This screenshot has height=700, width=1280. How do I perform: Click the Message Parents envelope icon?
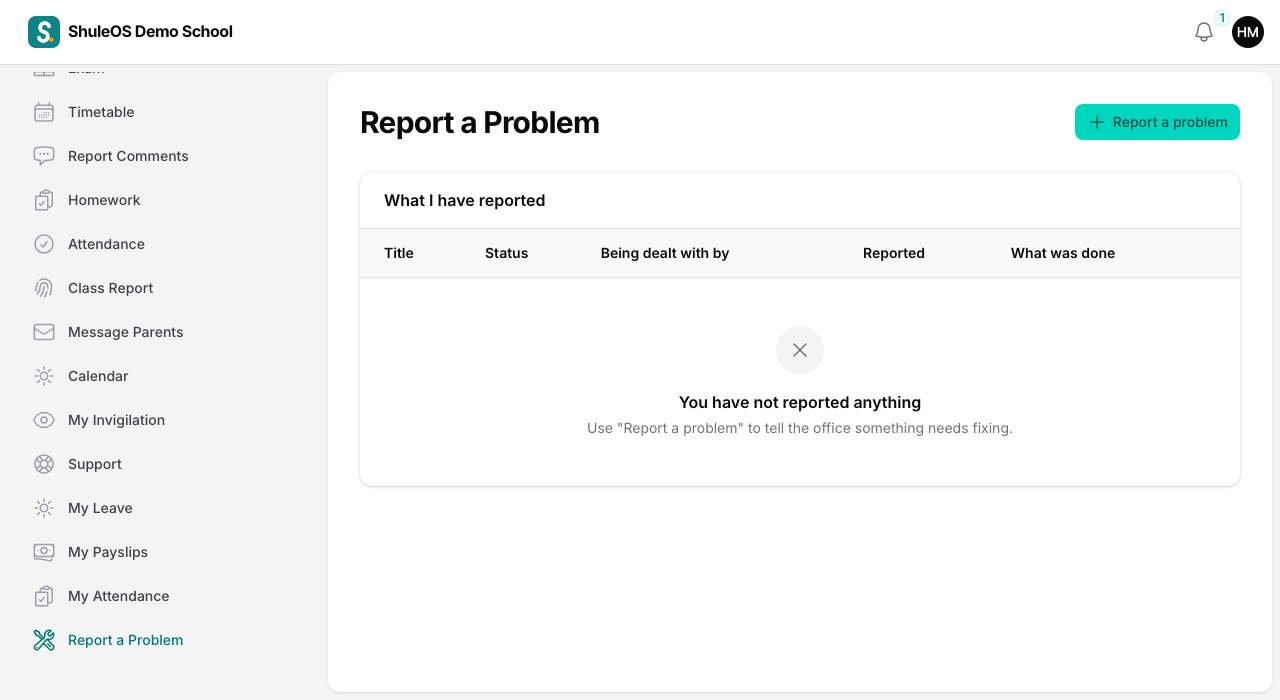pyautogui.click(x=44, y=332)
